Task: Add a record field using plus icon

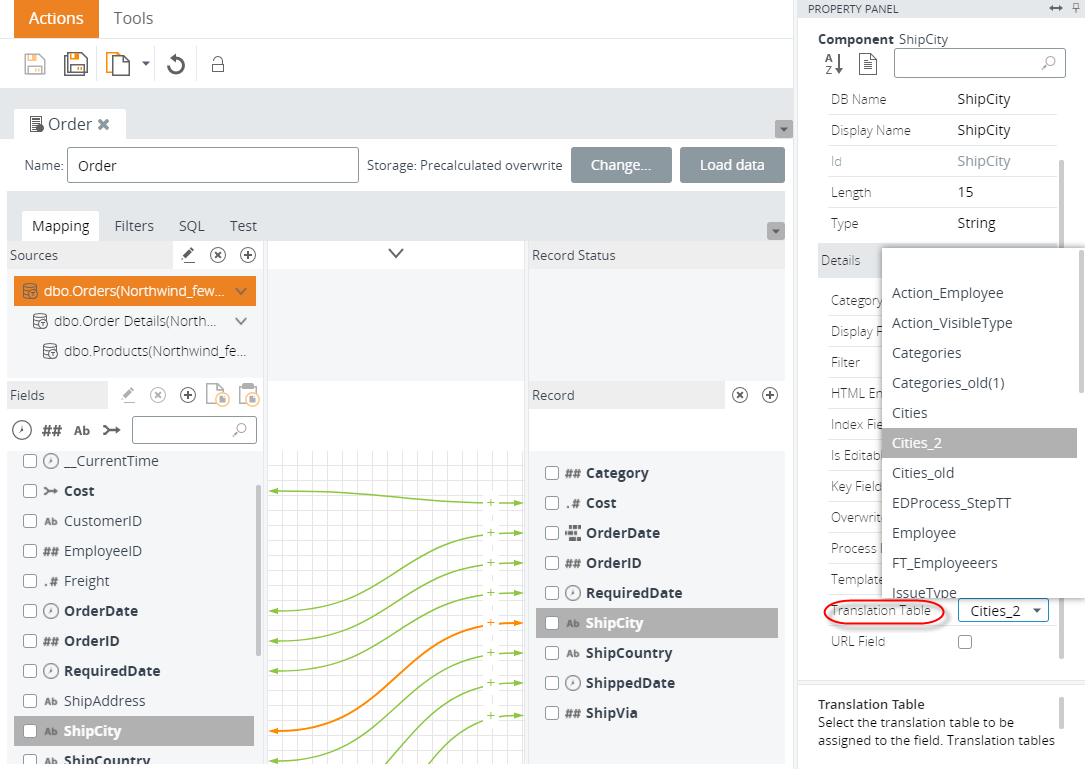Action: pyautogui.click(x=770, y=395)
